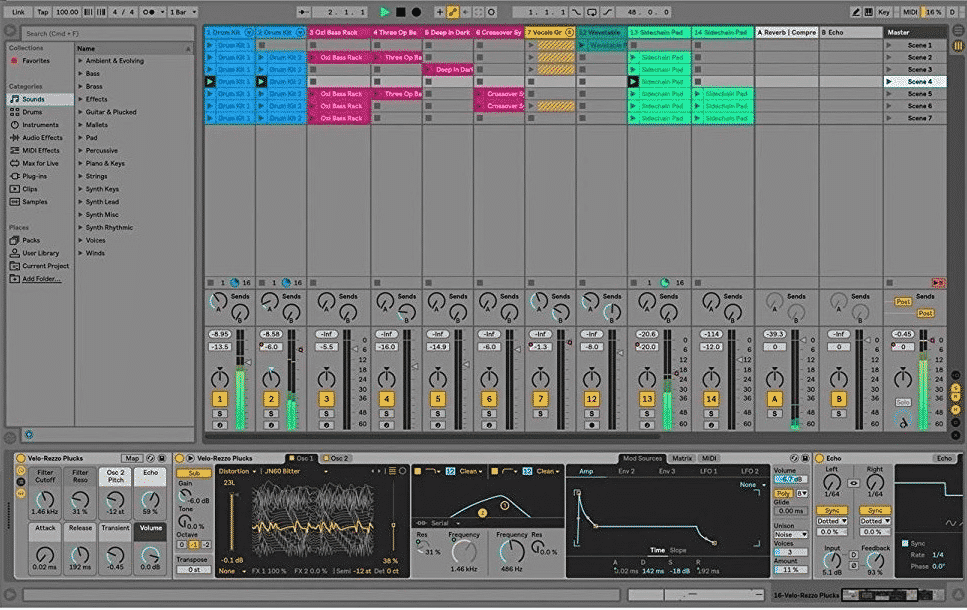This screenshot has height=610, width=967.
Task: Open the Matrix tab in Wavetable's mod section
Action: pos(684,457)
